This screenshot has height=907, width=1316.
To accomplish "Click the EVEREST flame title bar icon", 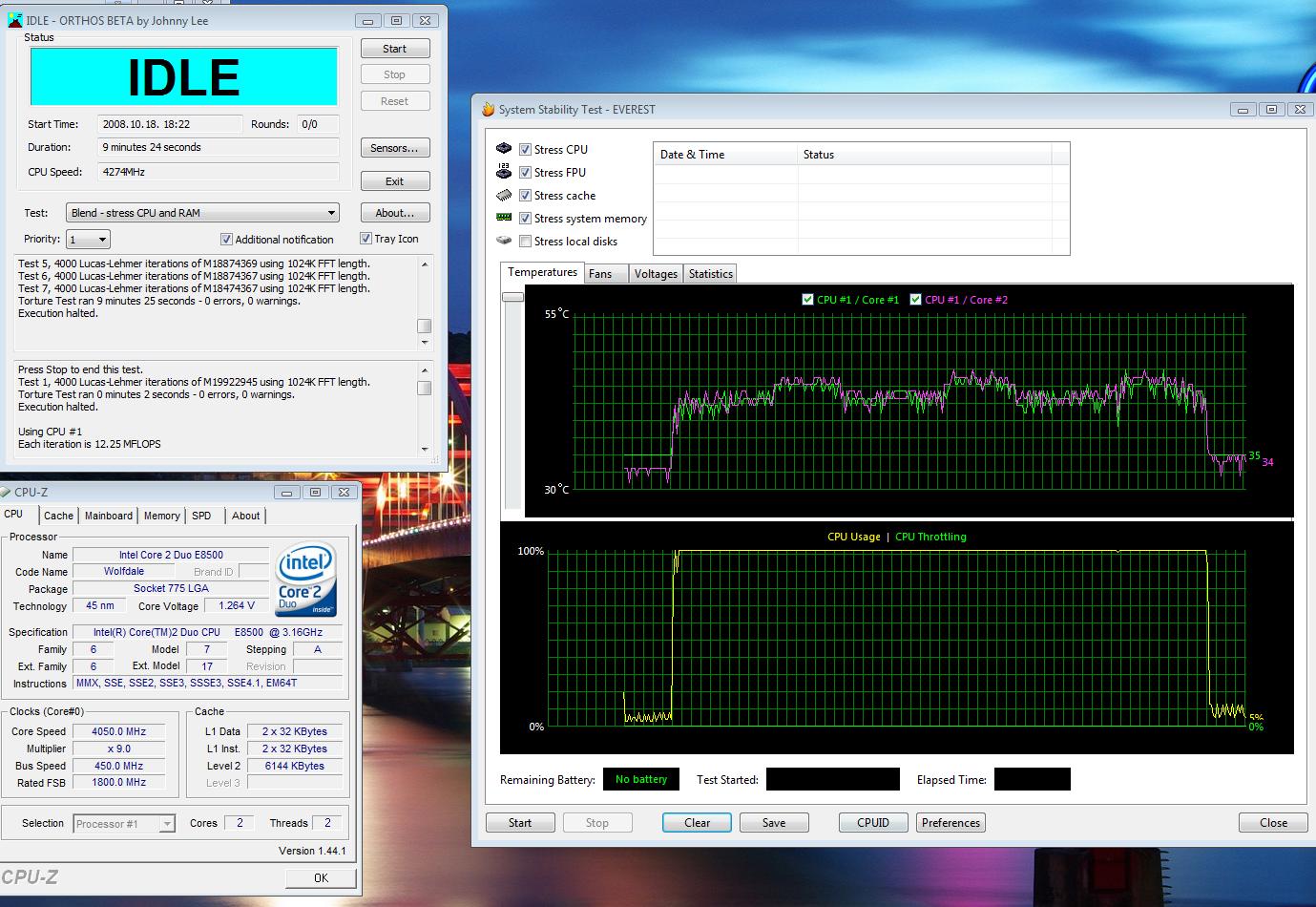I will [x=488, y=110].
